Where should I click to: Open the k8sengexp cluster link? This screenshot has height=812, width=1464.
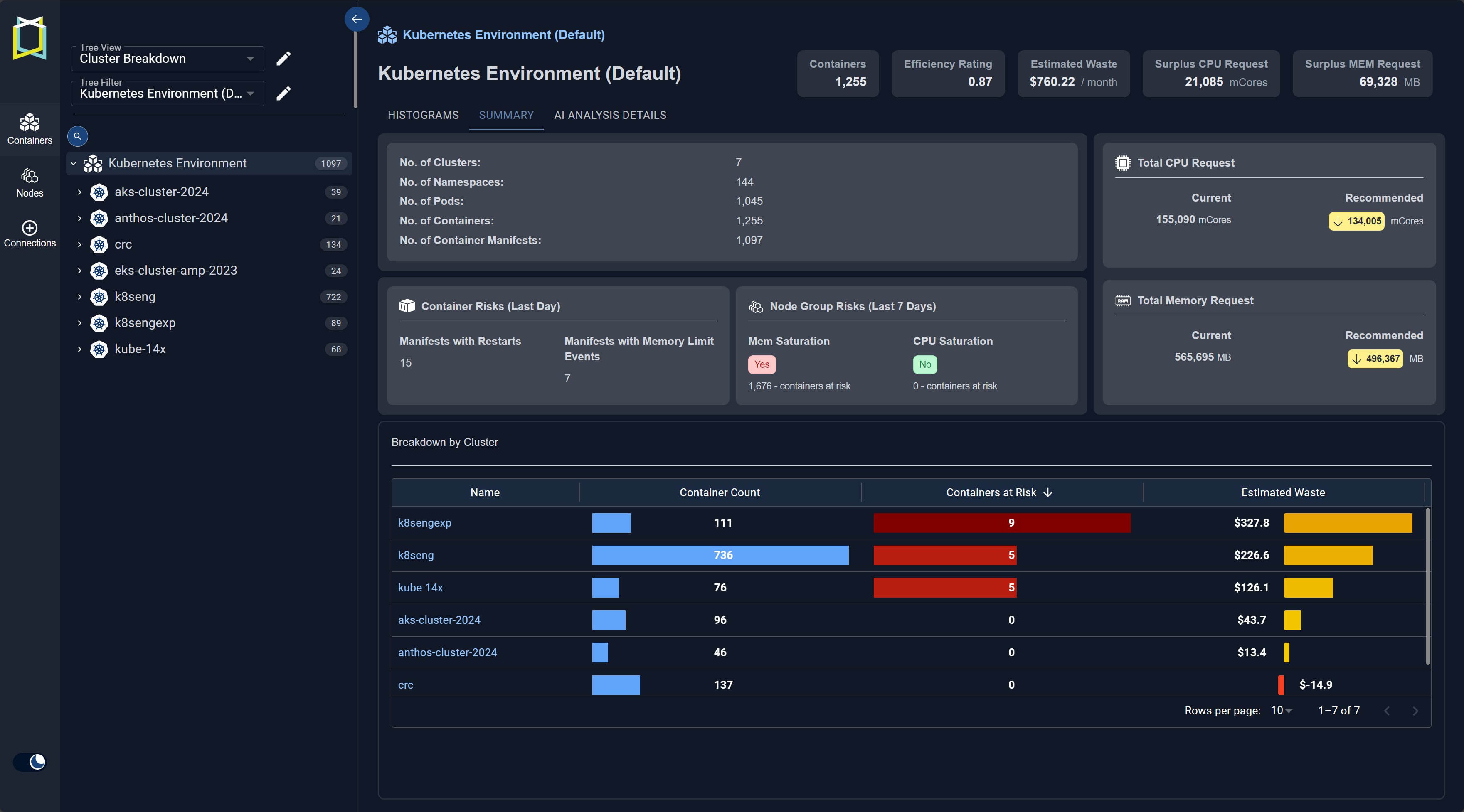[x=424, y=522]
